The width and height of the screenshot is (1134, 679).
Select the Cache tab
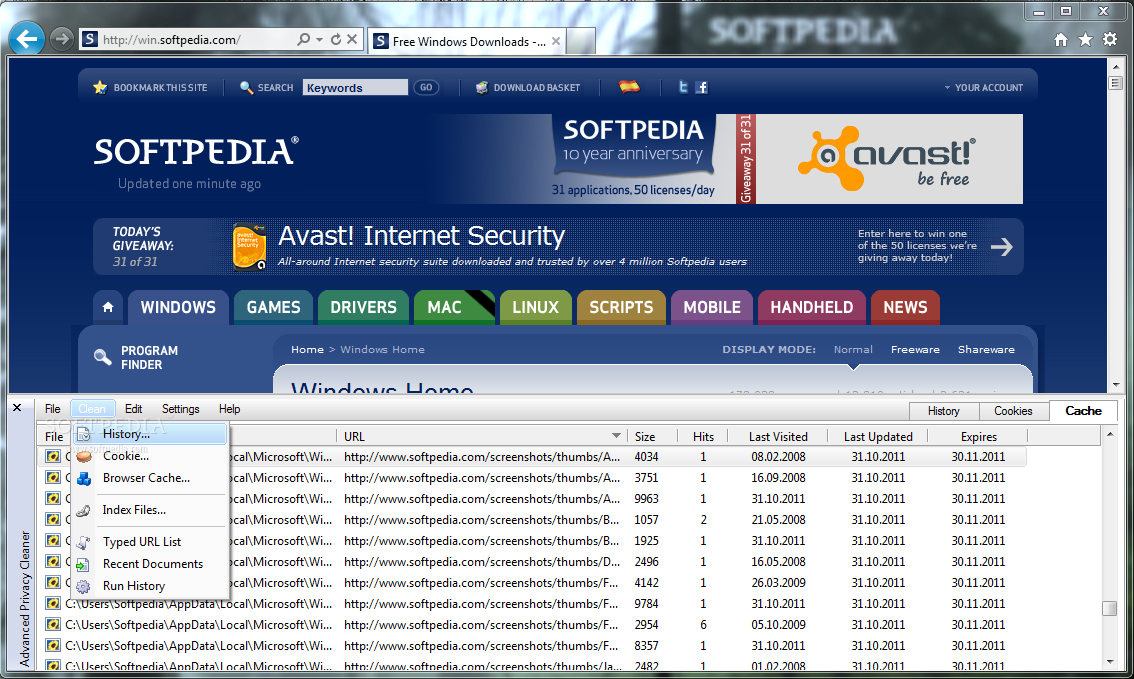tap(1083, 410)
